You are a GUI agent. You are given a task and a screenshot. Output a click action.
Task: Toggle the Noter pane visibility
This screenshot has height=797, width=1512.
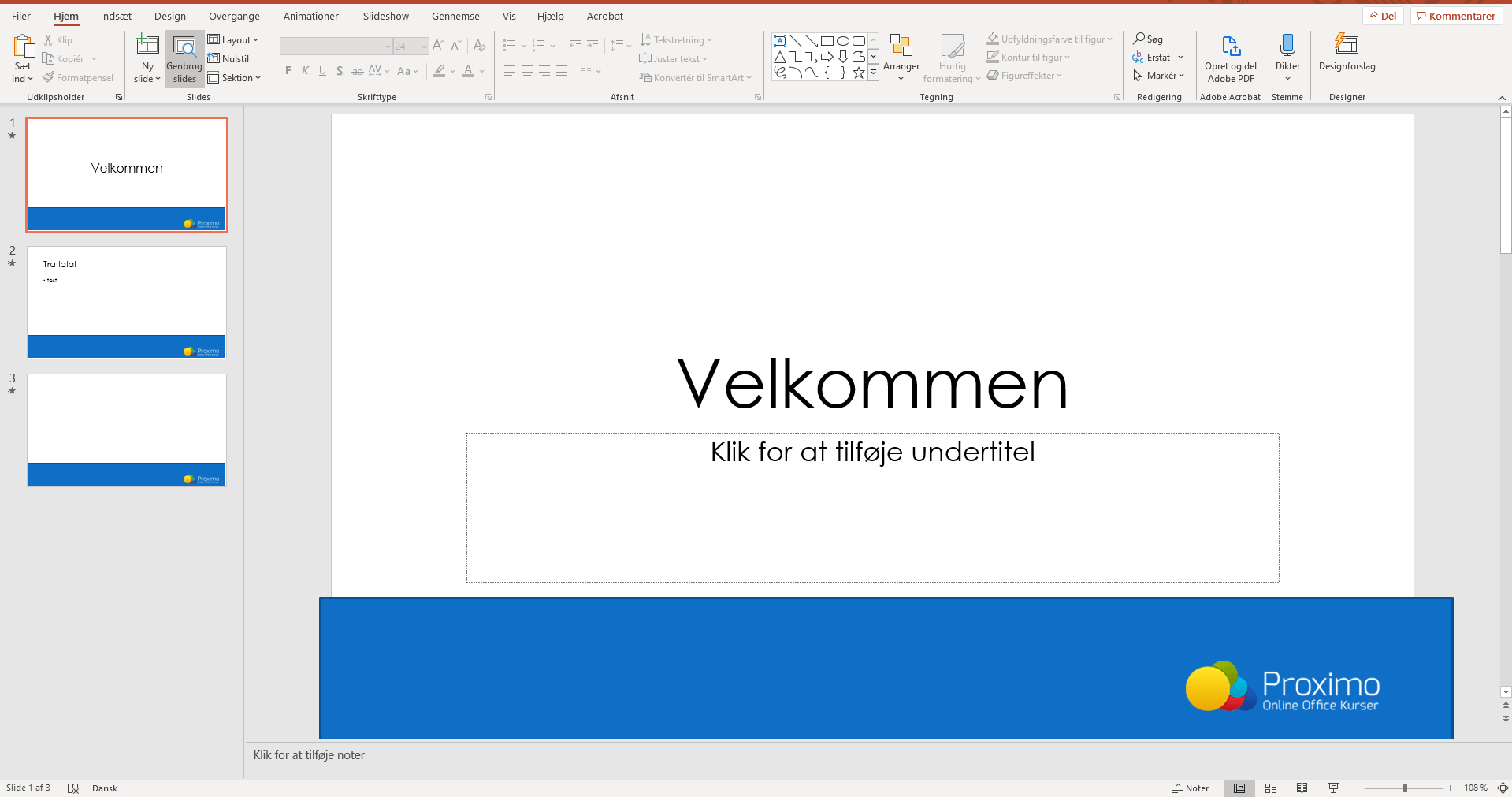(x=1191, y=788)
